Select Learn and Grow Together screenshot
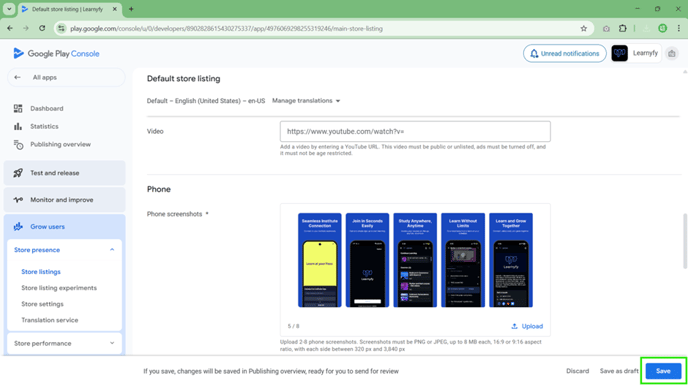Image resolution: width=688 pixels, height=386 pixels. click(x=511, y=260)
